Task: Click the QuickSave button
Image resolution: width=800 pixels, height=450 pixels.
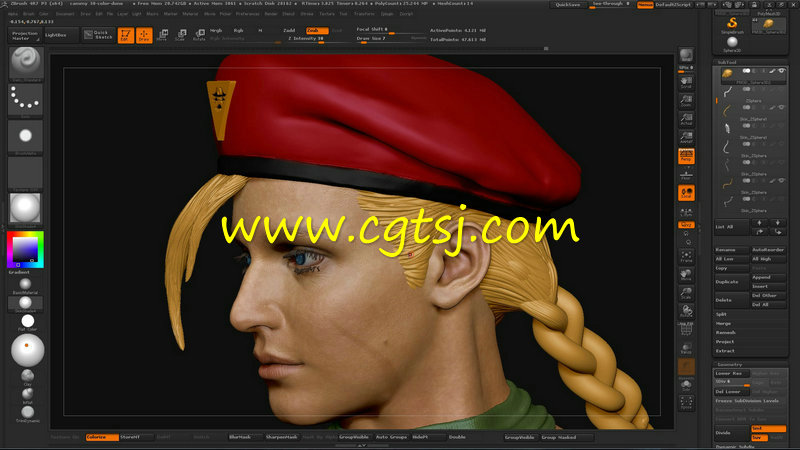Action: (x=568, y=5)
